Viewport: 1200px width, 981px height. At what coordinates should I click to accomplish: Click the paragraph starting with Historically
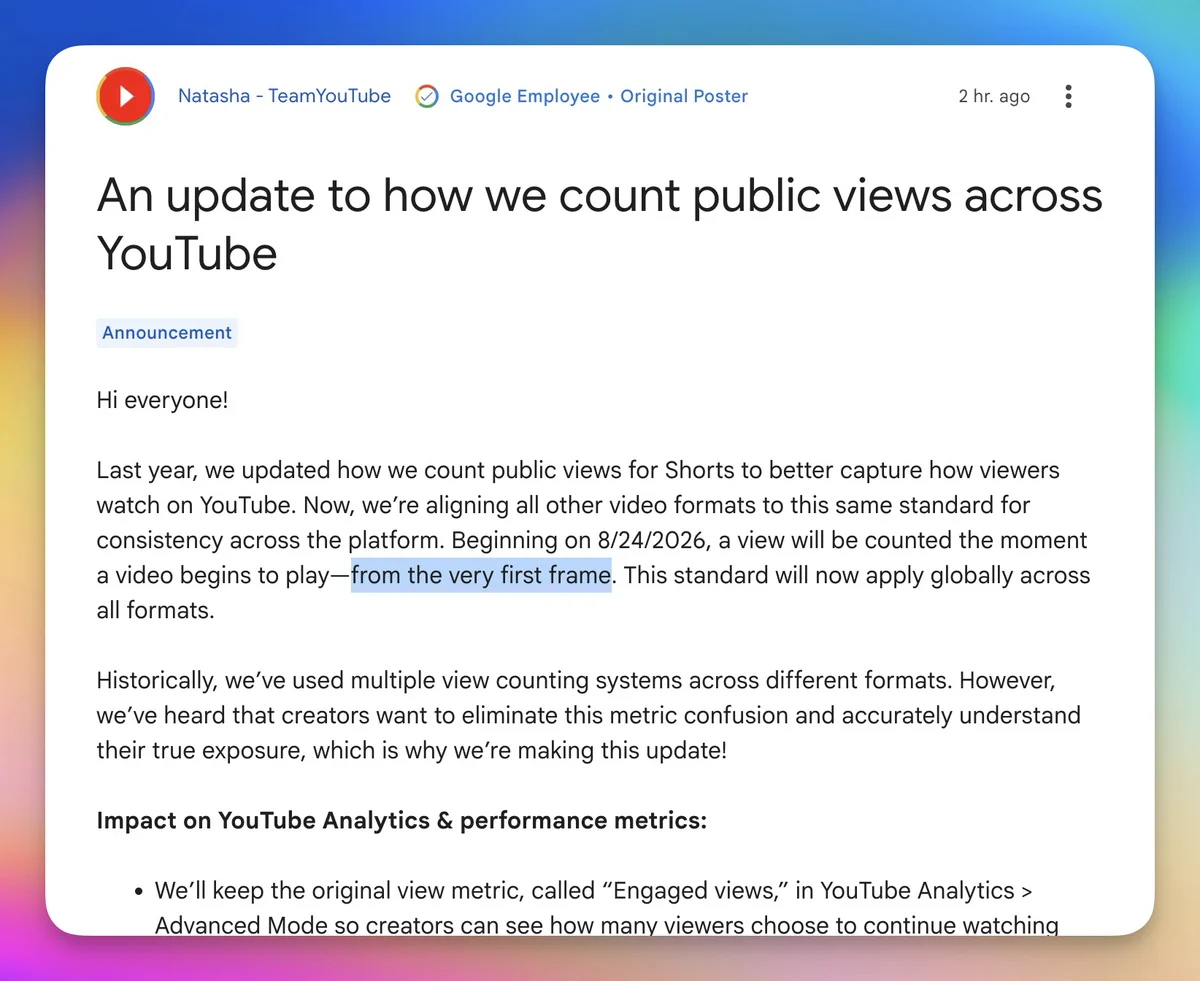[589, 715]
